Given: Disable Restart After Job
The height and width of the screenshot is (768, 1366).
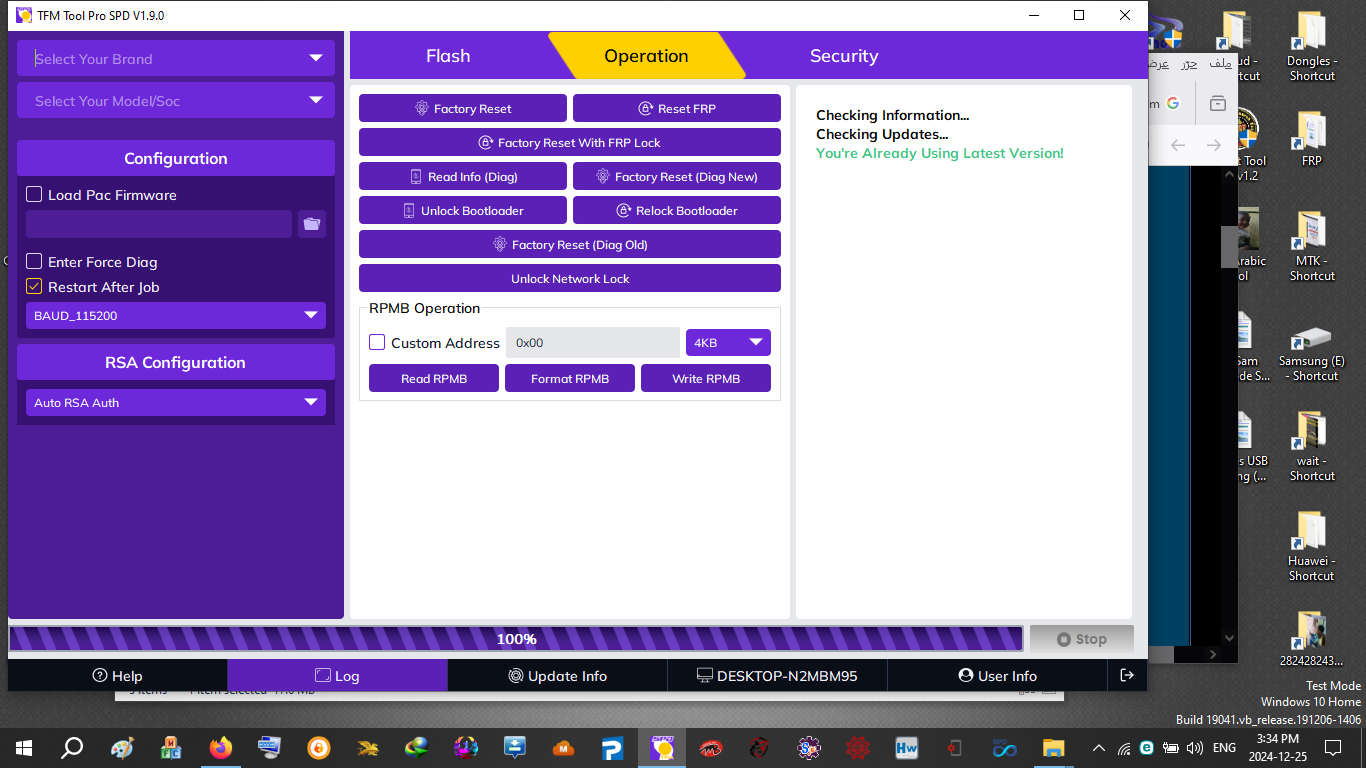Looking at the screenshot, I should tap(33, 287).
